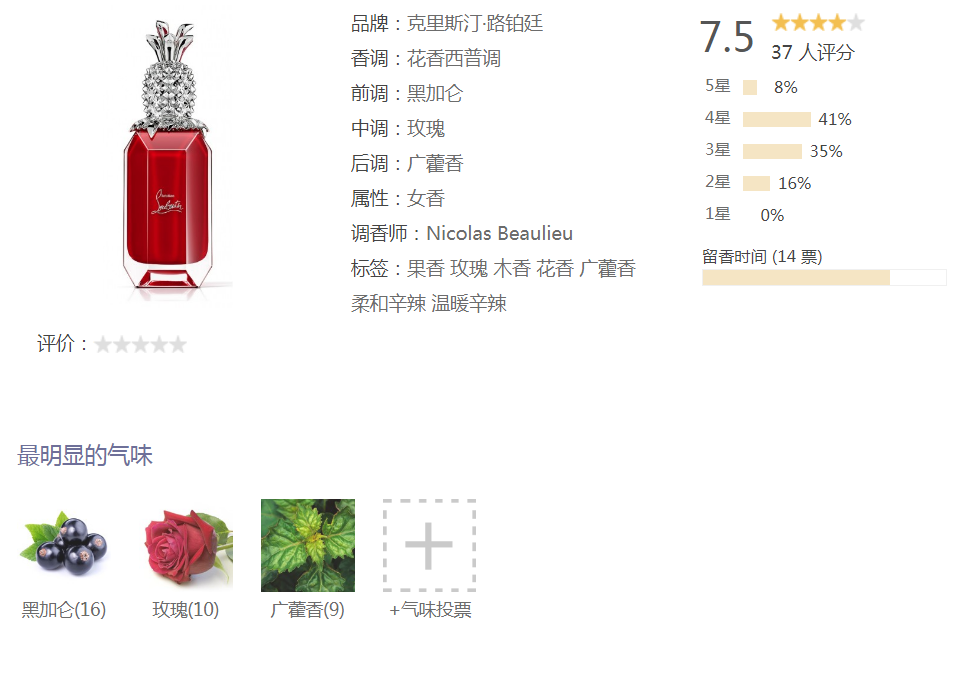Click the 温暖辛辣 tag
The height and width of the screenshot is (677, 956).
pos(469,304)
